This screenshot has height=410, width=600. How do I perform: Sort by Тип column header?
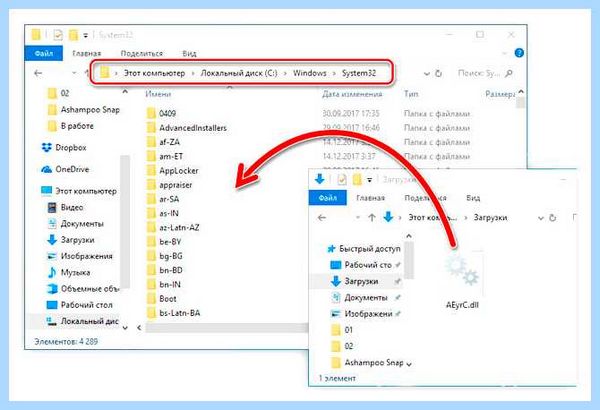411,94
